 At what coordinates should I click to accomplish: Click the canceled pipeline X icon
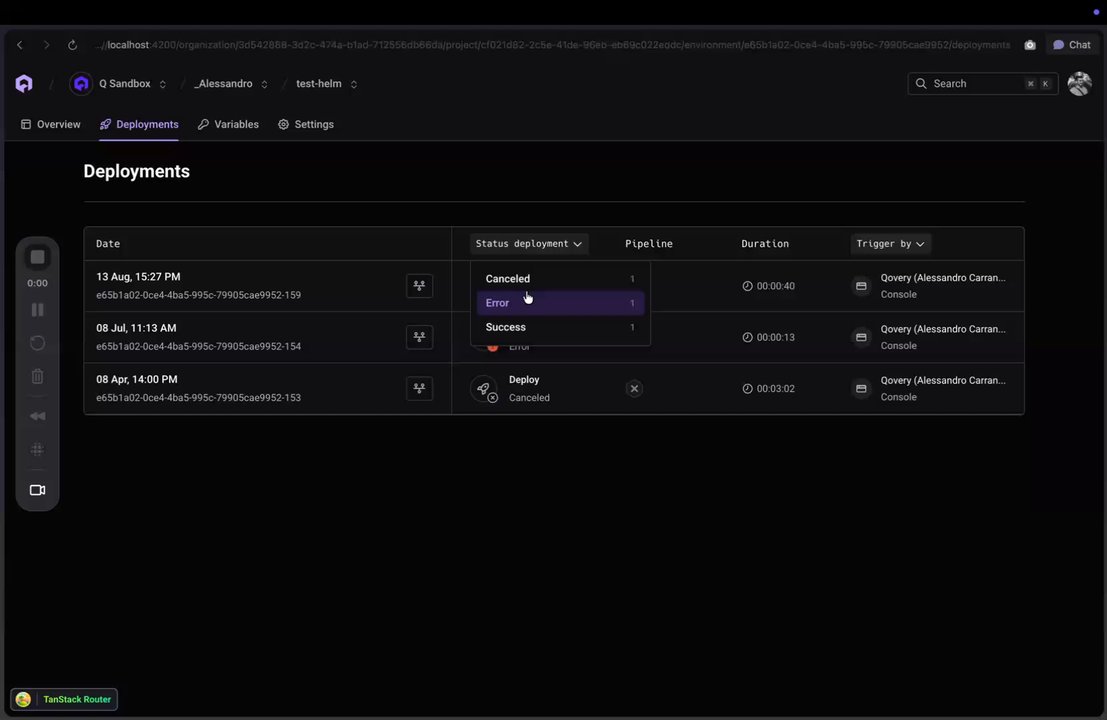(634, 388)
